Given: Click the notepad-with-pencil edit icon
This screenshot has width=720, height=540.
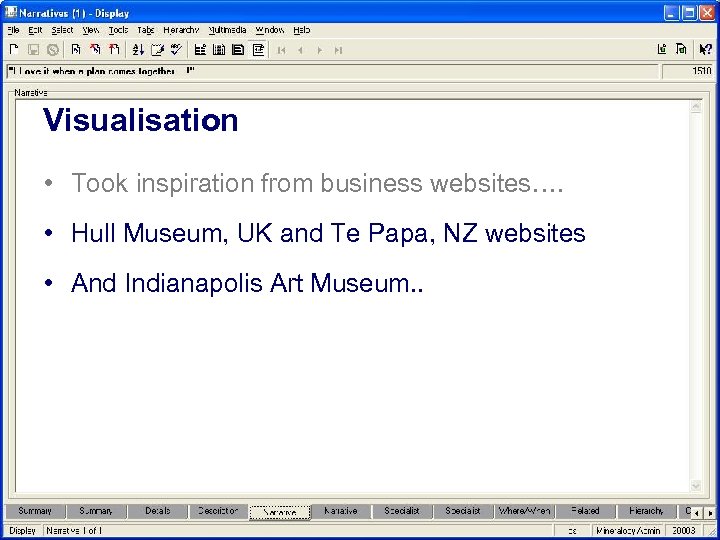Looking at the screenshot, I should tap(157, 50).
